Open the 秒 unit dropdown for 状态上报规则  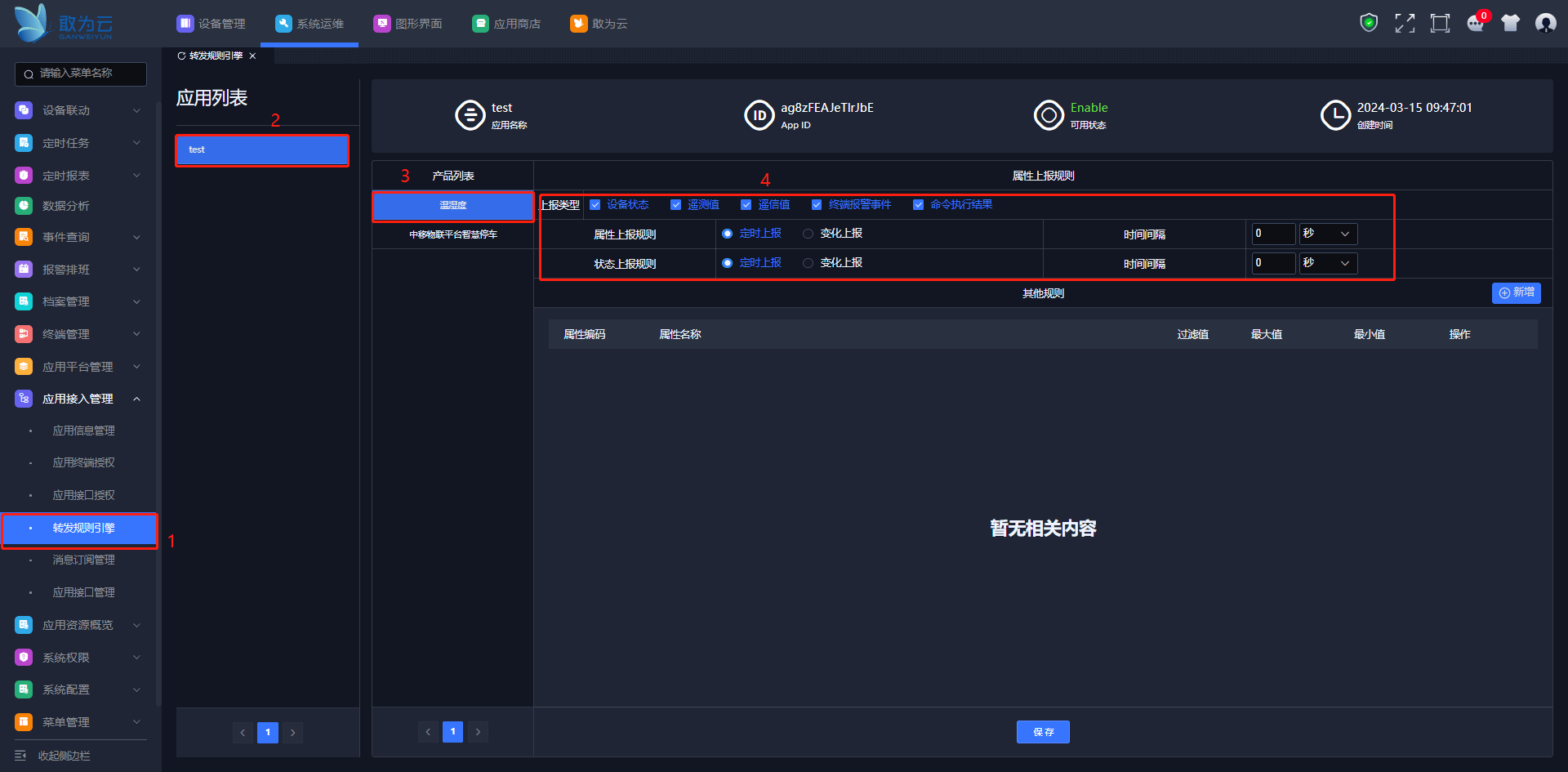tap(1329, 263)
